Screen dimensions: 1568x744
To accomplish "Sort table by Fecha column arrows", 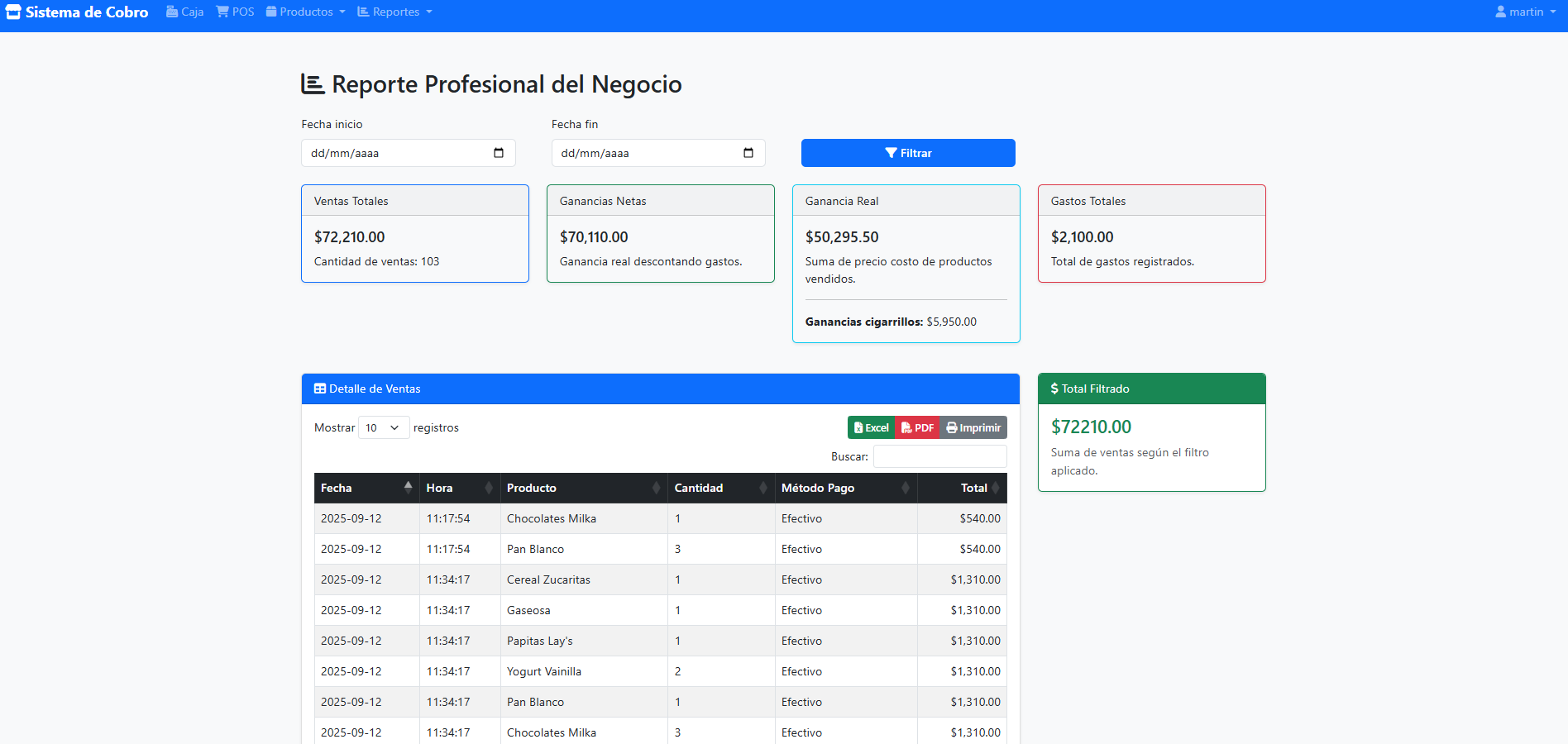I will coord(408,488).
